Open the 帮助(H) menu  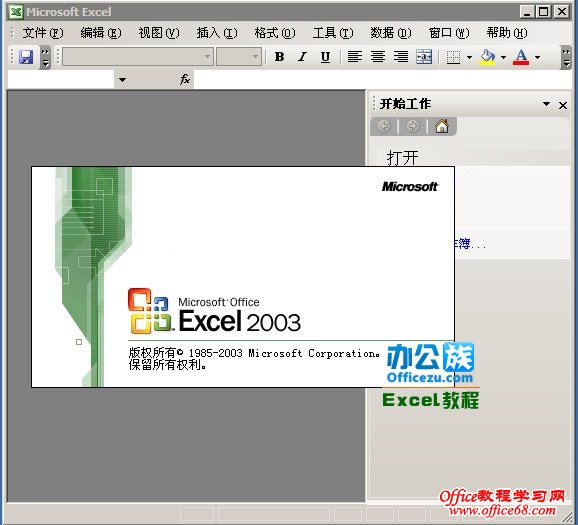[507, 33]
